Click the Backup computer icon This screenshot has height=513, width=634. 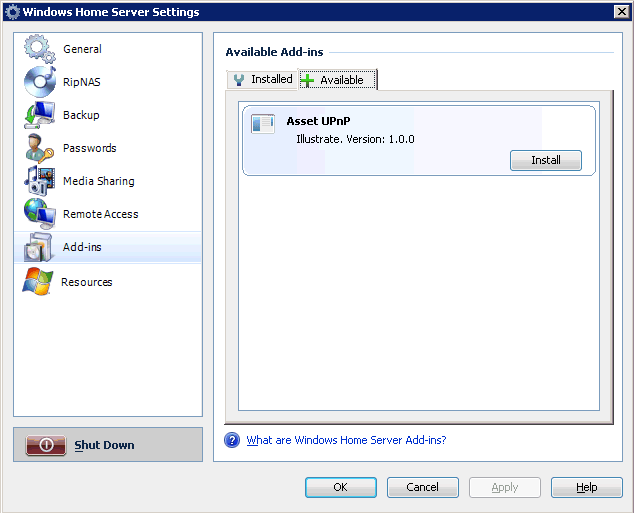[x=40, y=115]
